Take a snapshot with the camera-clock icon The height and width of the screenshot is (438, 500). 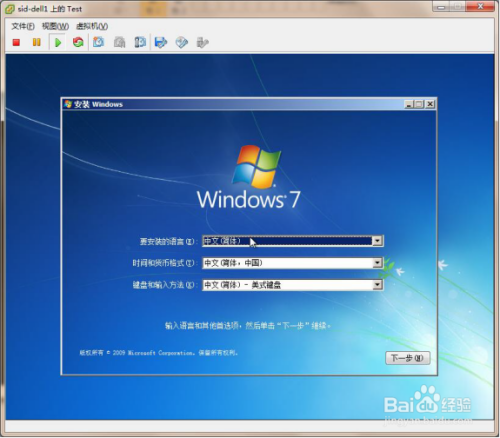click(x=98, y=42)
